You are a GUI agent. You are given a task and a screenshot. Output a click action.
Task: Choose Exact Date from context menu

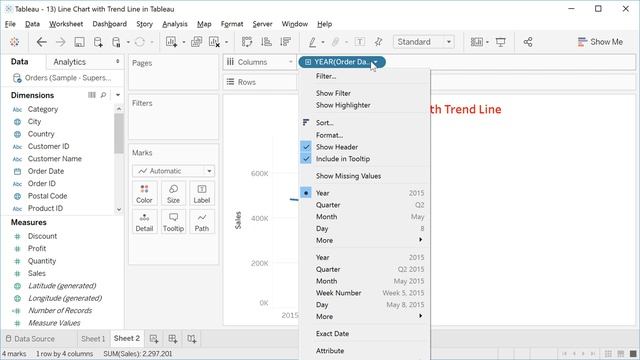(x=364, y=334)
